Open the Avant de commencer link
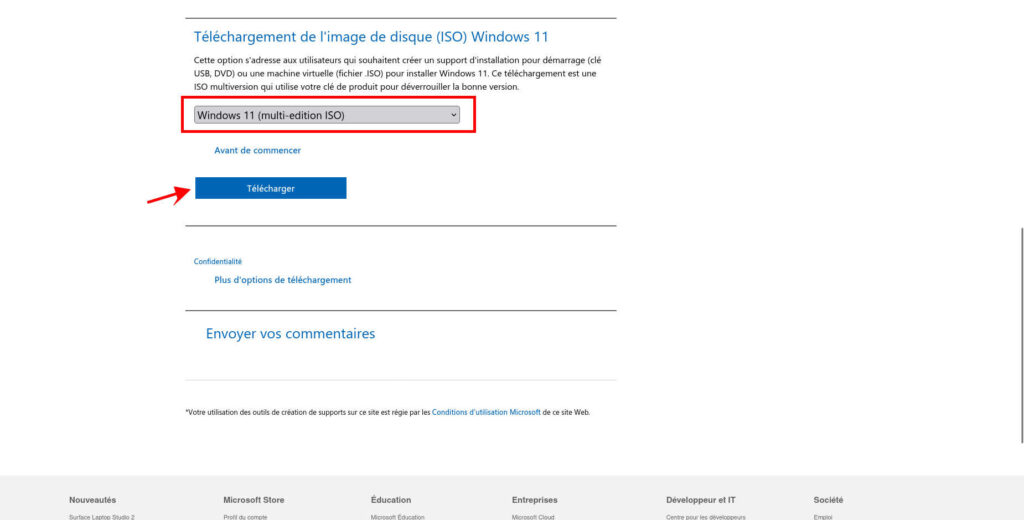The height and width of the screenshot is (520, 1024). [x=257, y=150]
